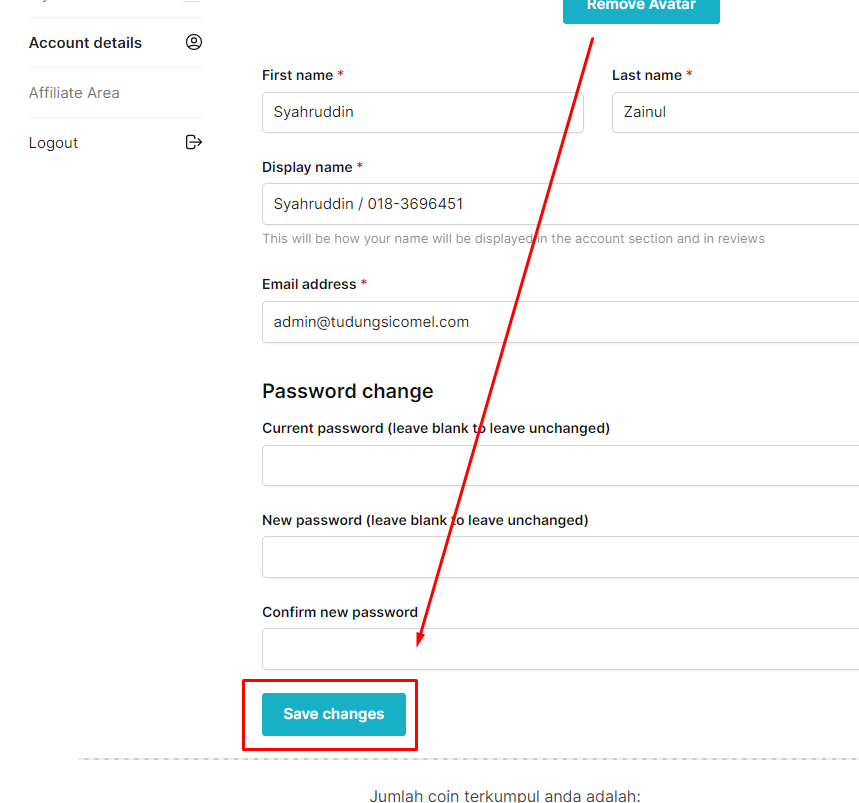Click the Current password input box

click(560, 466)
